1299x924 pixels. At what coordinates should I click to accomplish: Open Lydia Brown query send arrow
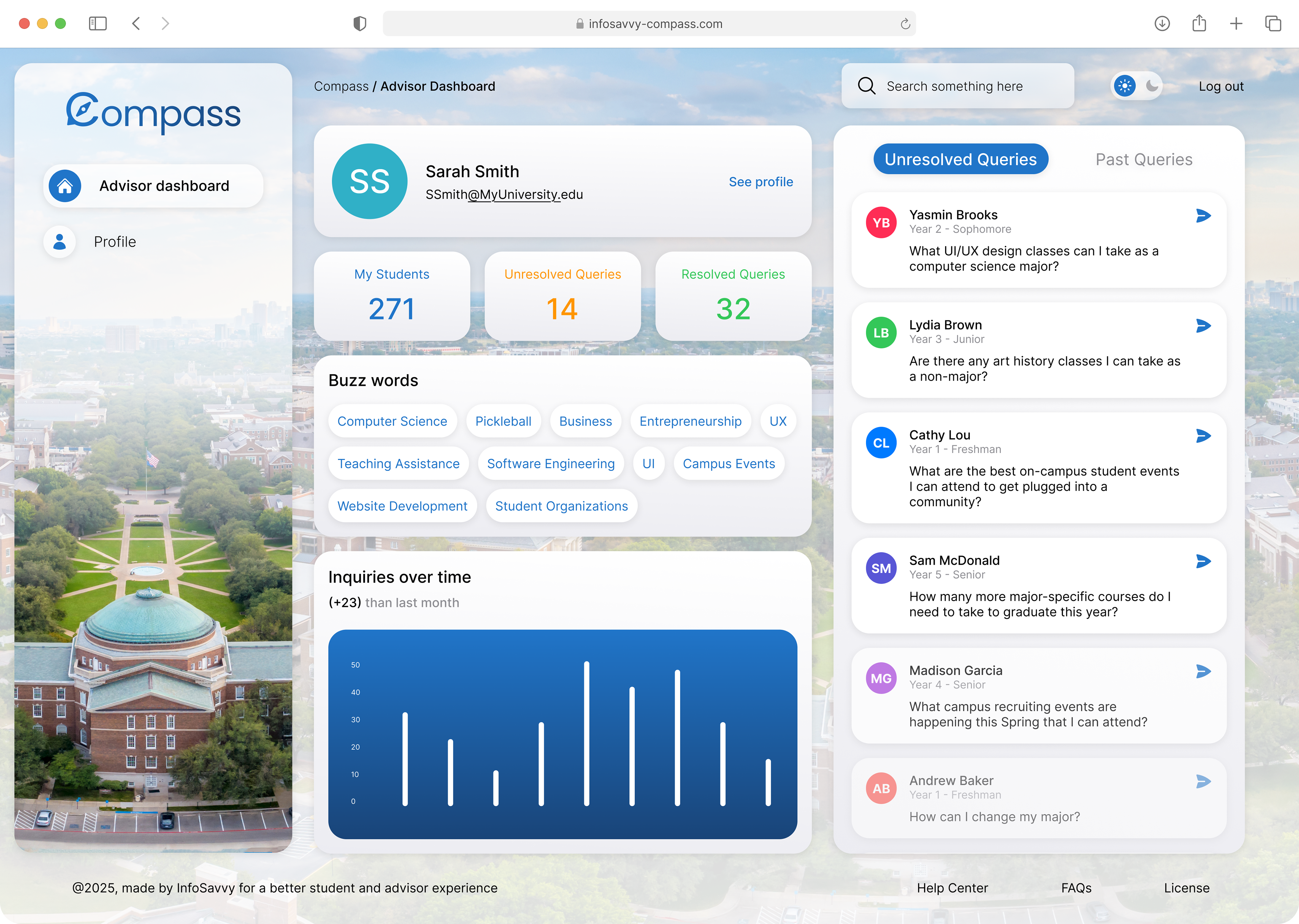1204,325
